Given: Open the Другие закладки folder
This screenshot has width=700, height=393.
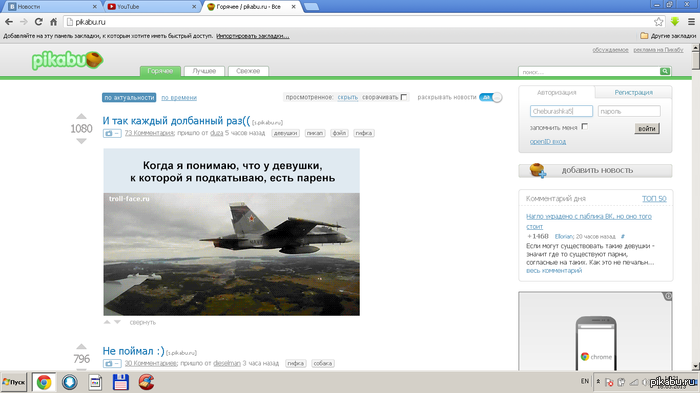Looking at the screenshot, I should coord(667,36).
